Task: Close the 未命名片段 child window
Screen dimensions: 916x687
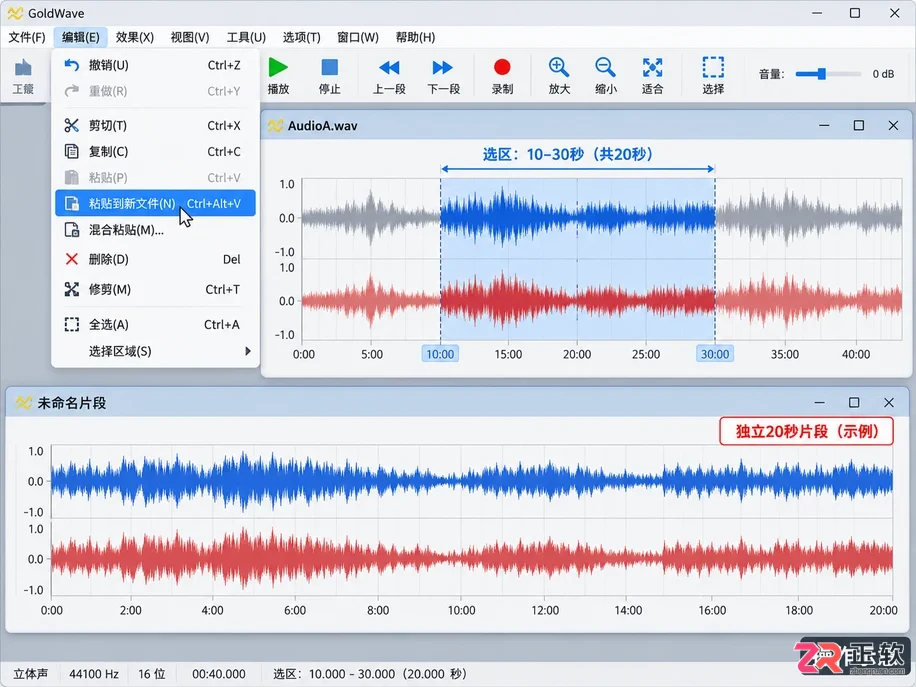Action: pyautogui.click(x=889, y=403)
